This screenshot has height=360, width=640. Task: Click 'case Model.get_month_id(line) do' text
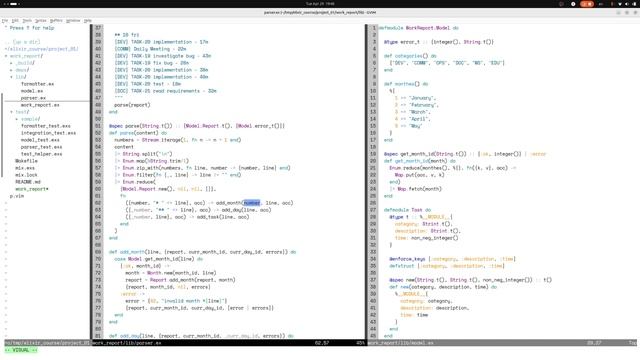tap(158, 259)
